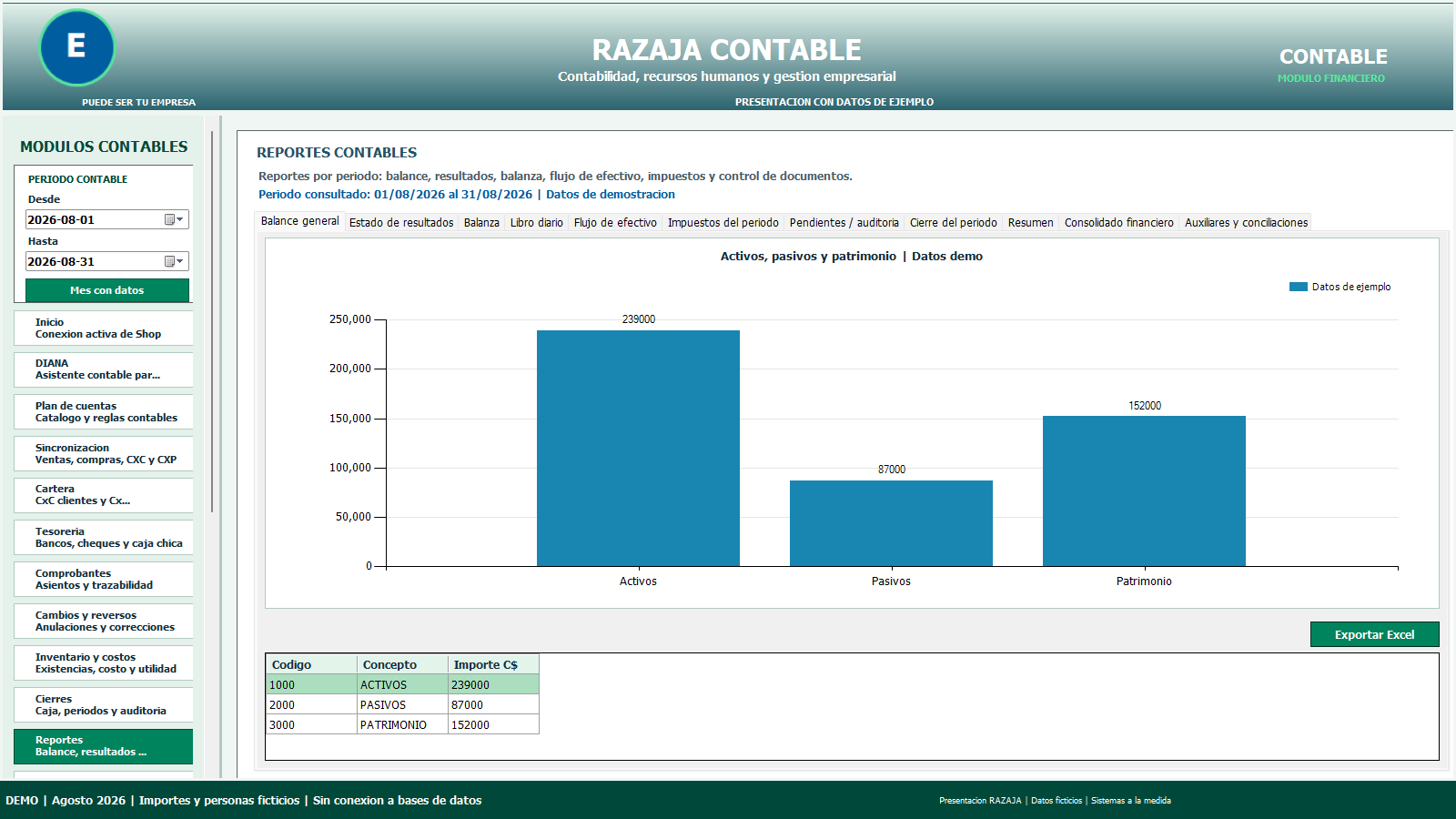The height and width of the screenshot is (819, 1456).
Task: Open the Inicio module
Action: (x=104, y=329)
